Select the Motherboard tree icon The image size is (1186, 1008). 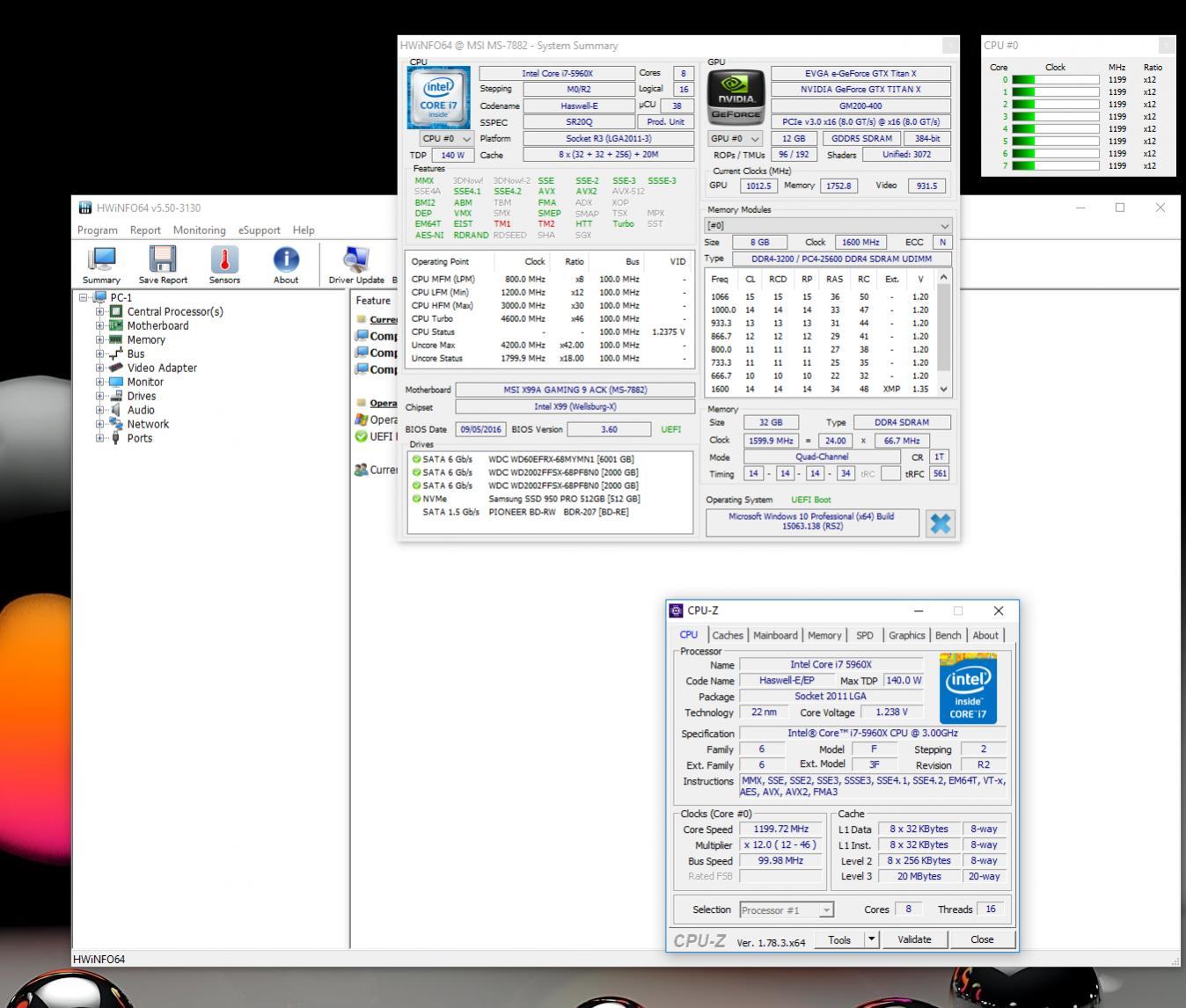tap(116, 325)
